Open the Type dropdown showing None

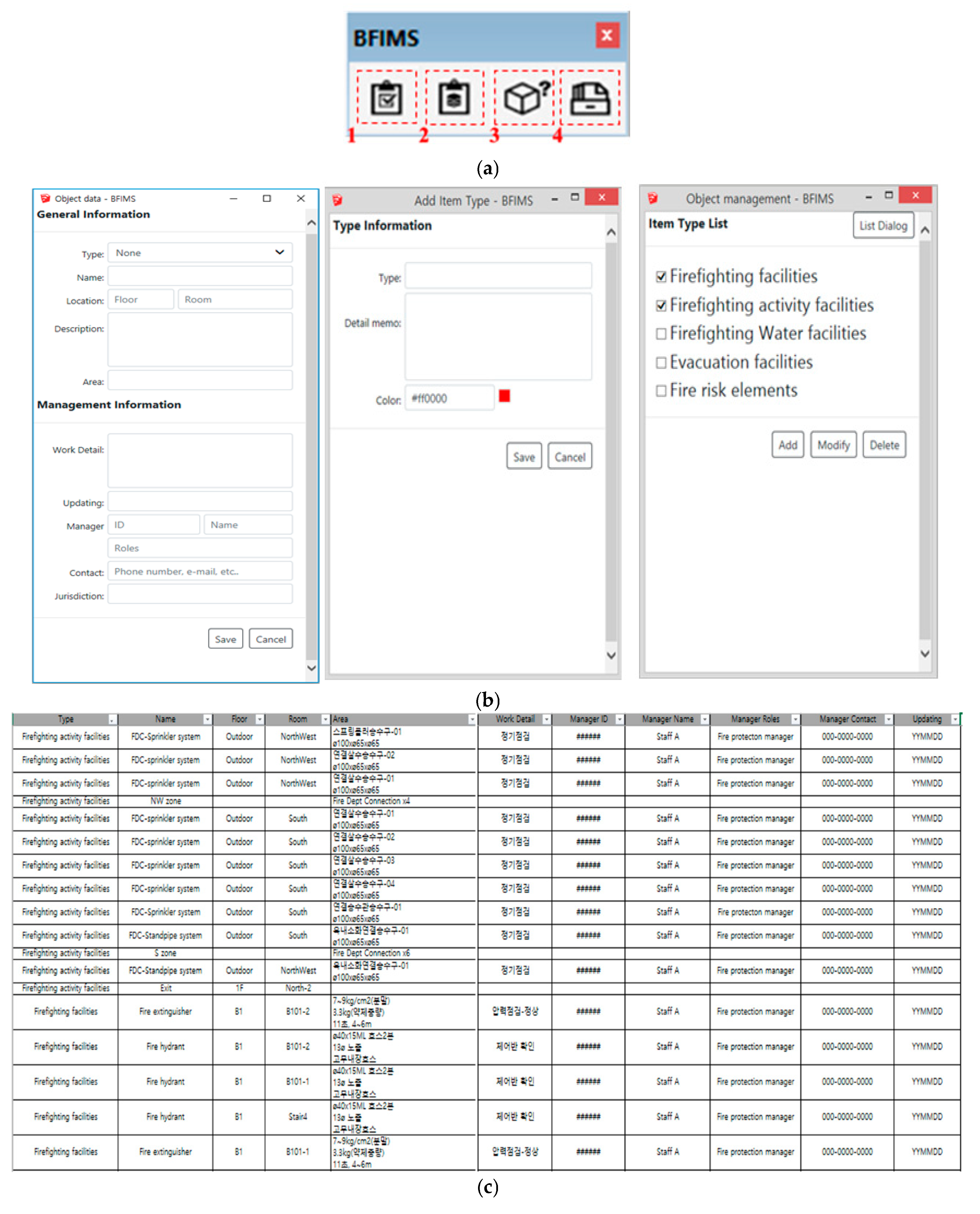(200, 252)
